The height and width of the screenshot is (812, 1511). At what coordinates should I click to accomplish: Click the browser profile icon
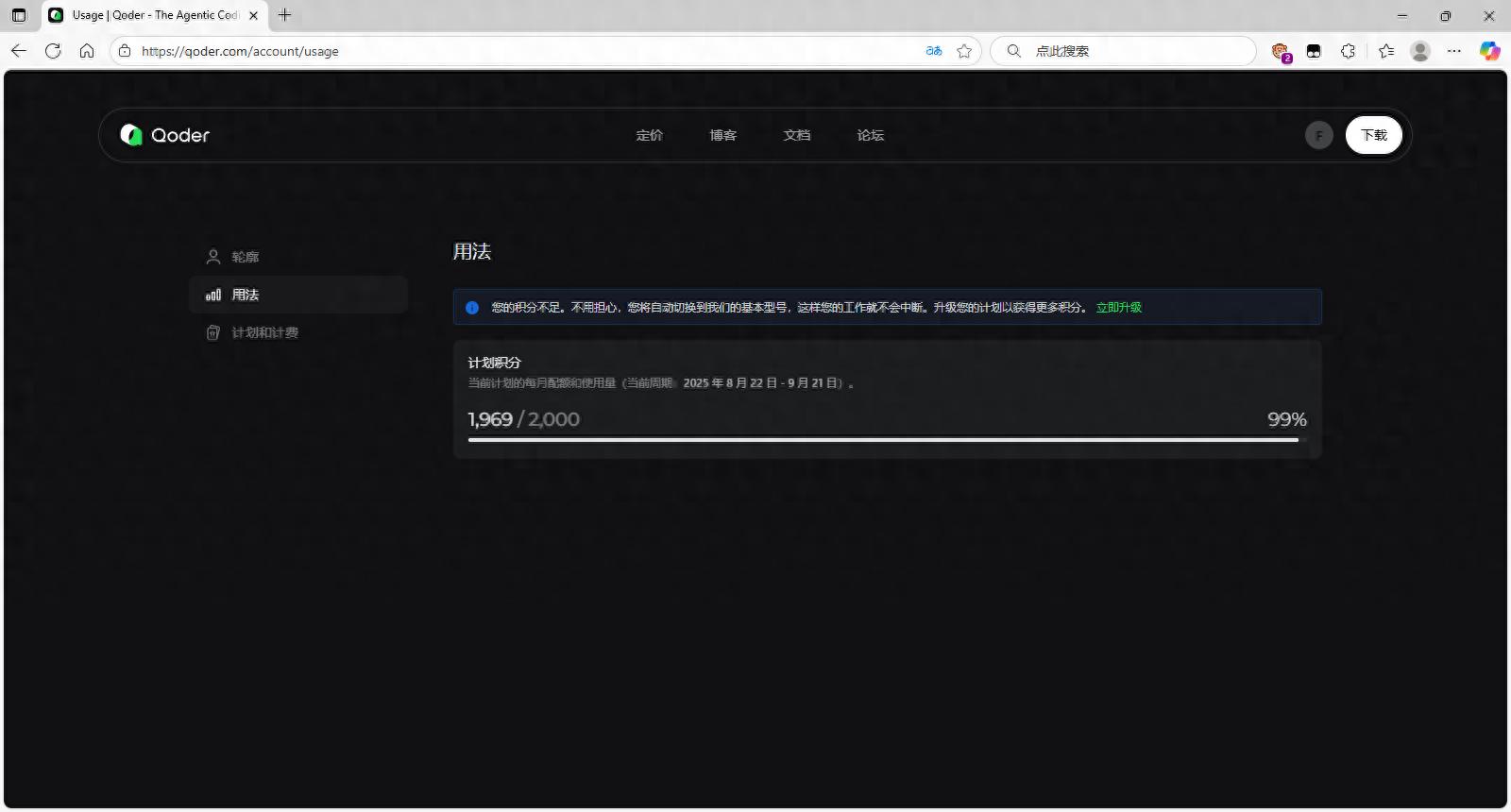tap(1420, 51)
